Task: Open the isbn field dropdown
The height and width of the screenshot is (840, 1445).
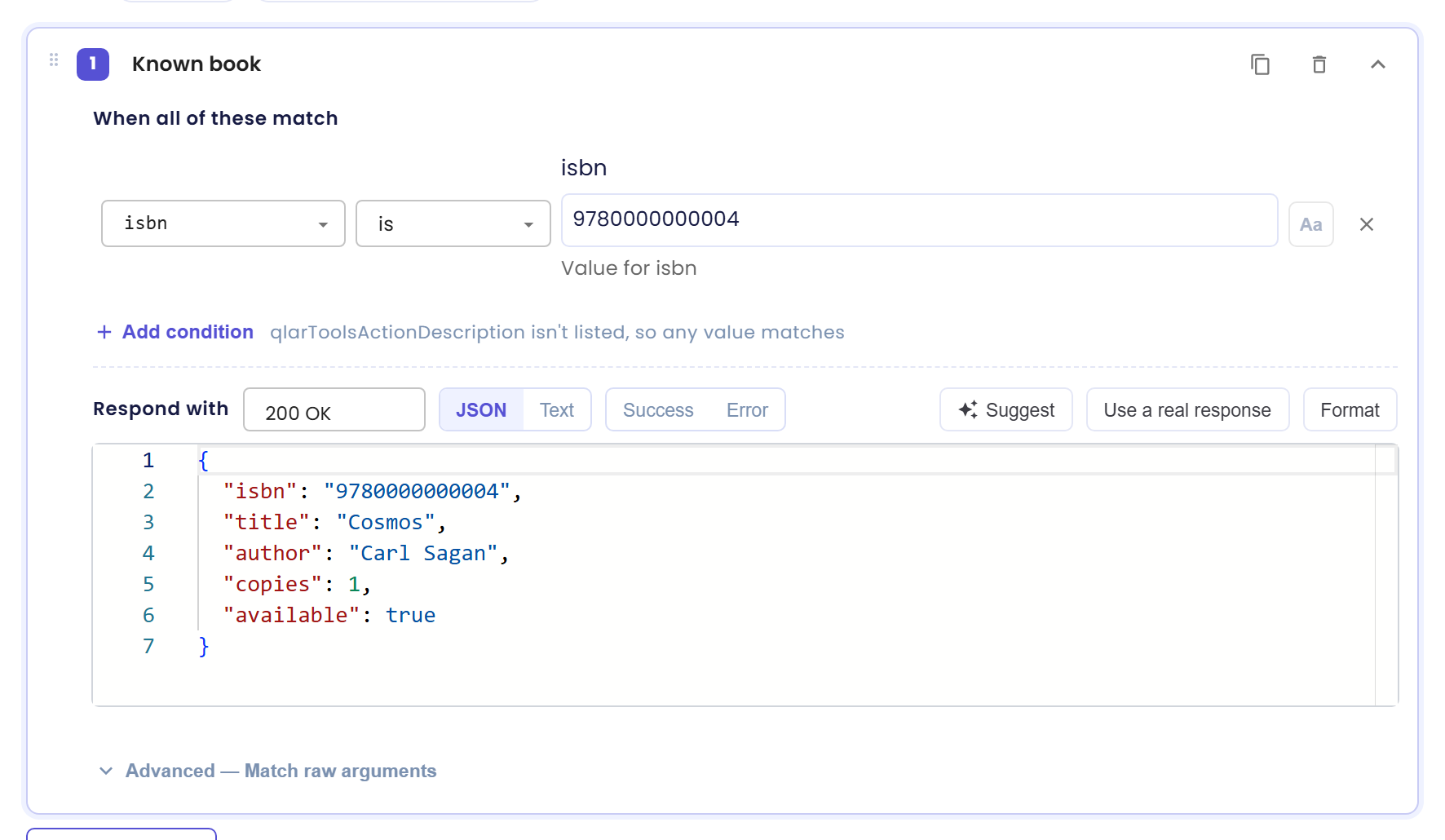Action: tap(223, 223)
